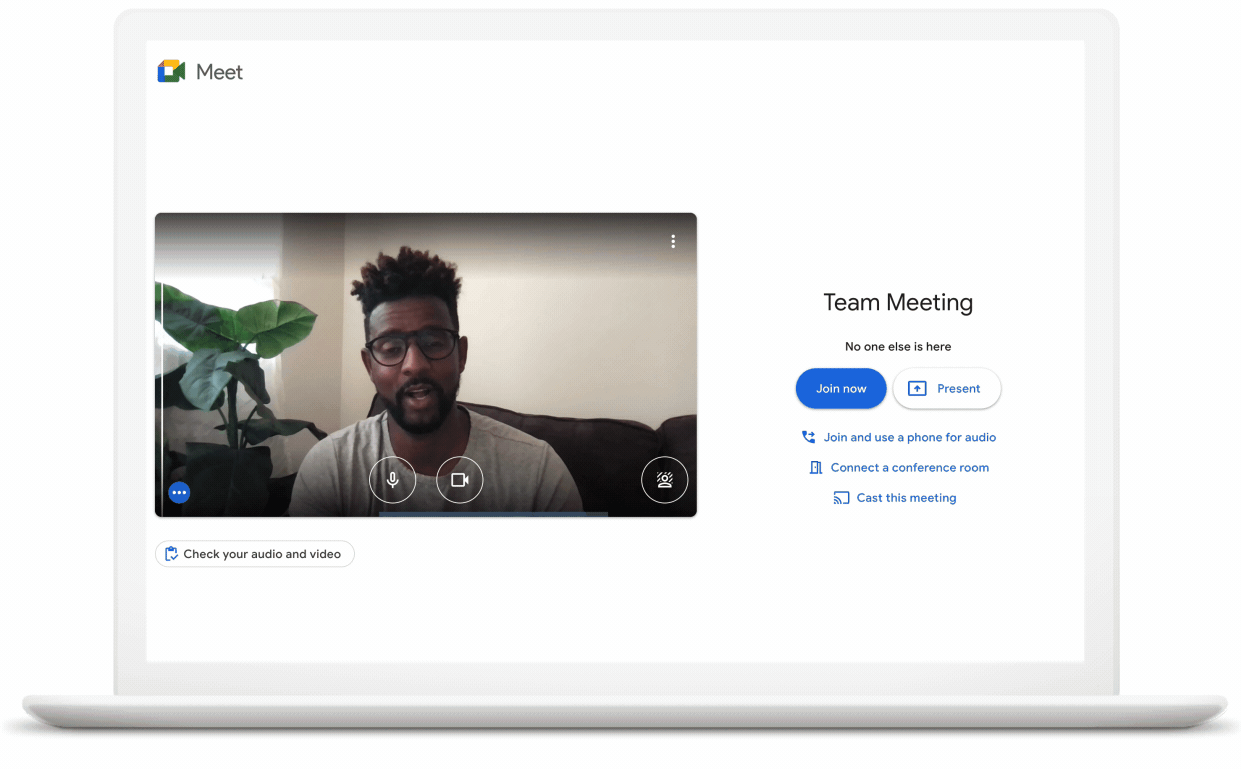Screen dimensions: 1241x769
Task: Click the Google Meet logo
Action: [x=171, y=71]
